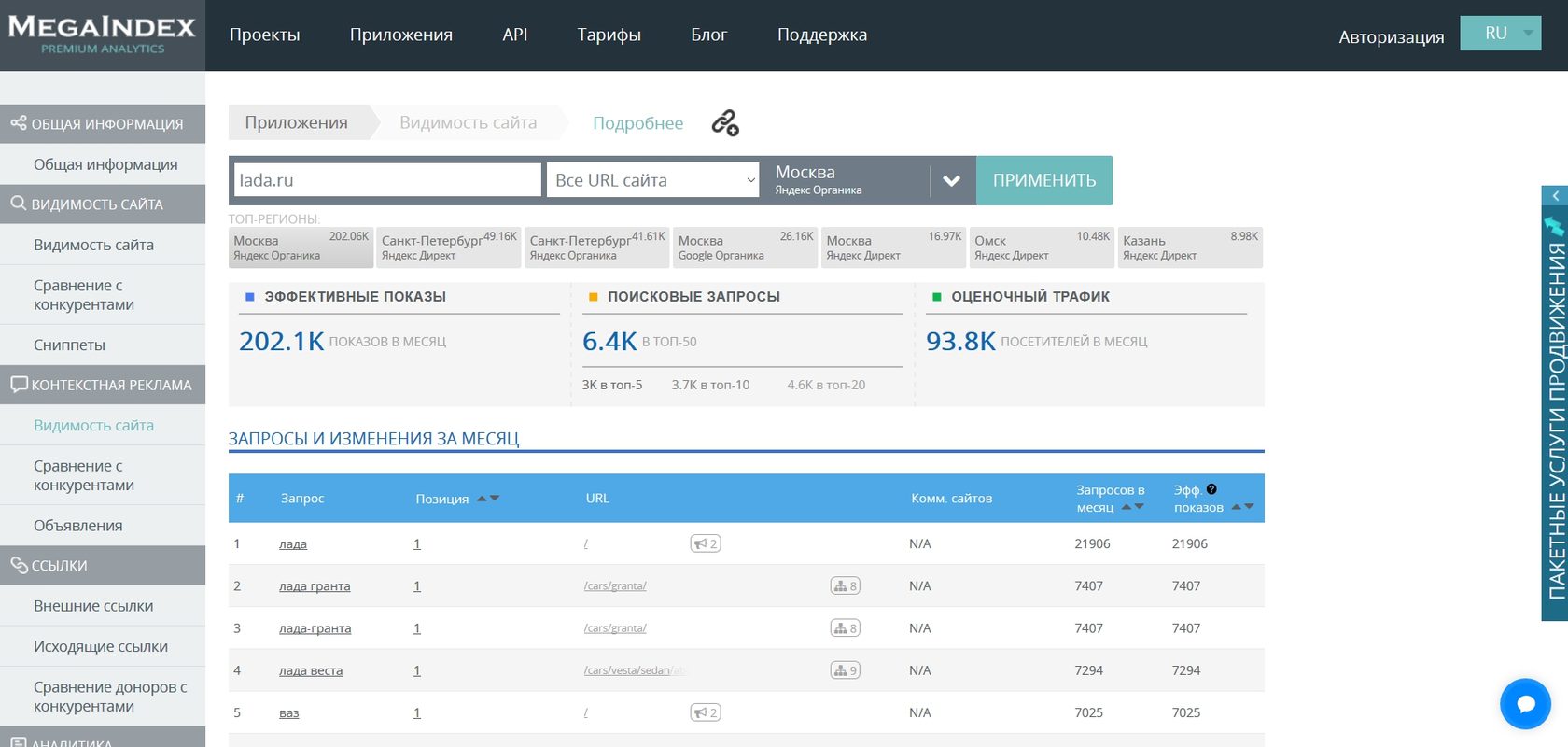Click the share icon of ОБЩАЯ ИНФОРМАЦИЯ header
The image size is (1568, 747).
(x=18, y=123)
